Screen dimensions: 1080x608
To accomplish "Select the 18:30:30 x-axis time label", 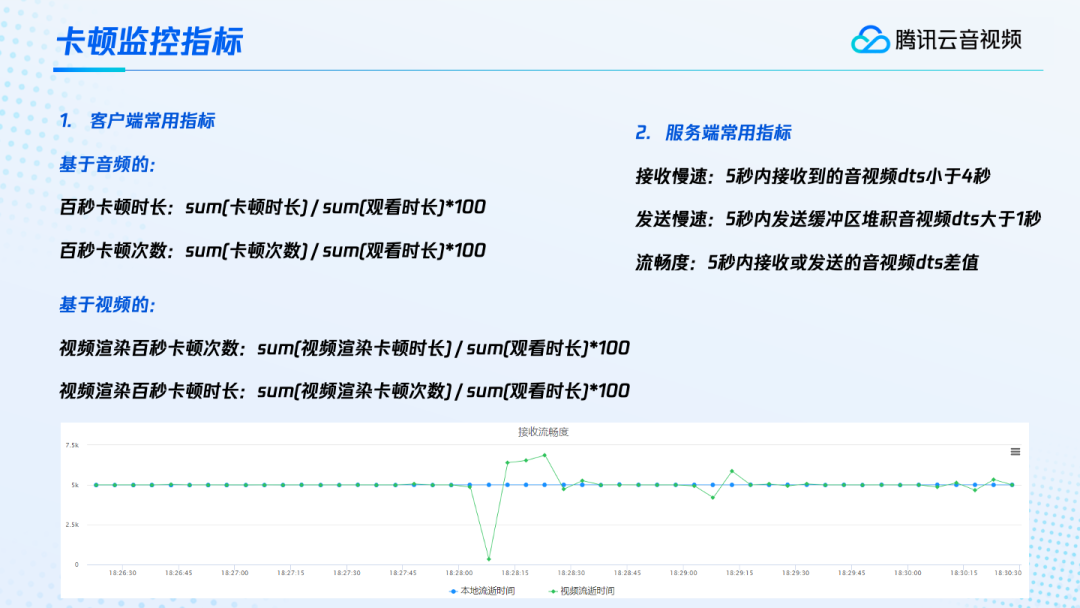I will (1008, 573).
